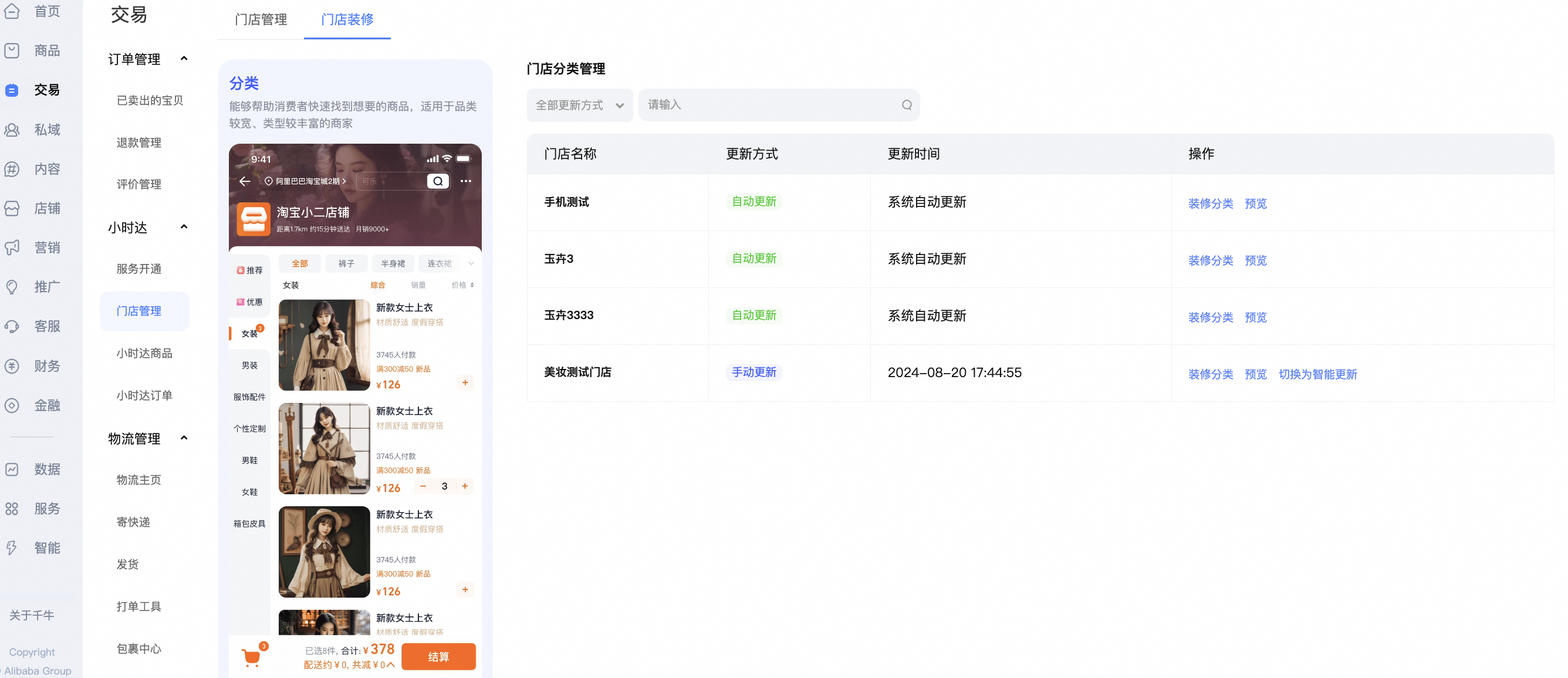
Task: Click the plus icon on third 新款女士上衣 item
Action: tap(465, 590)
